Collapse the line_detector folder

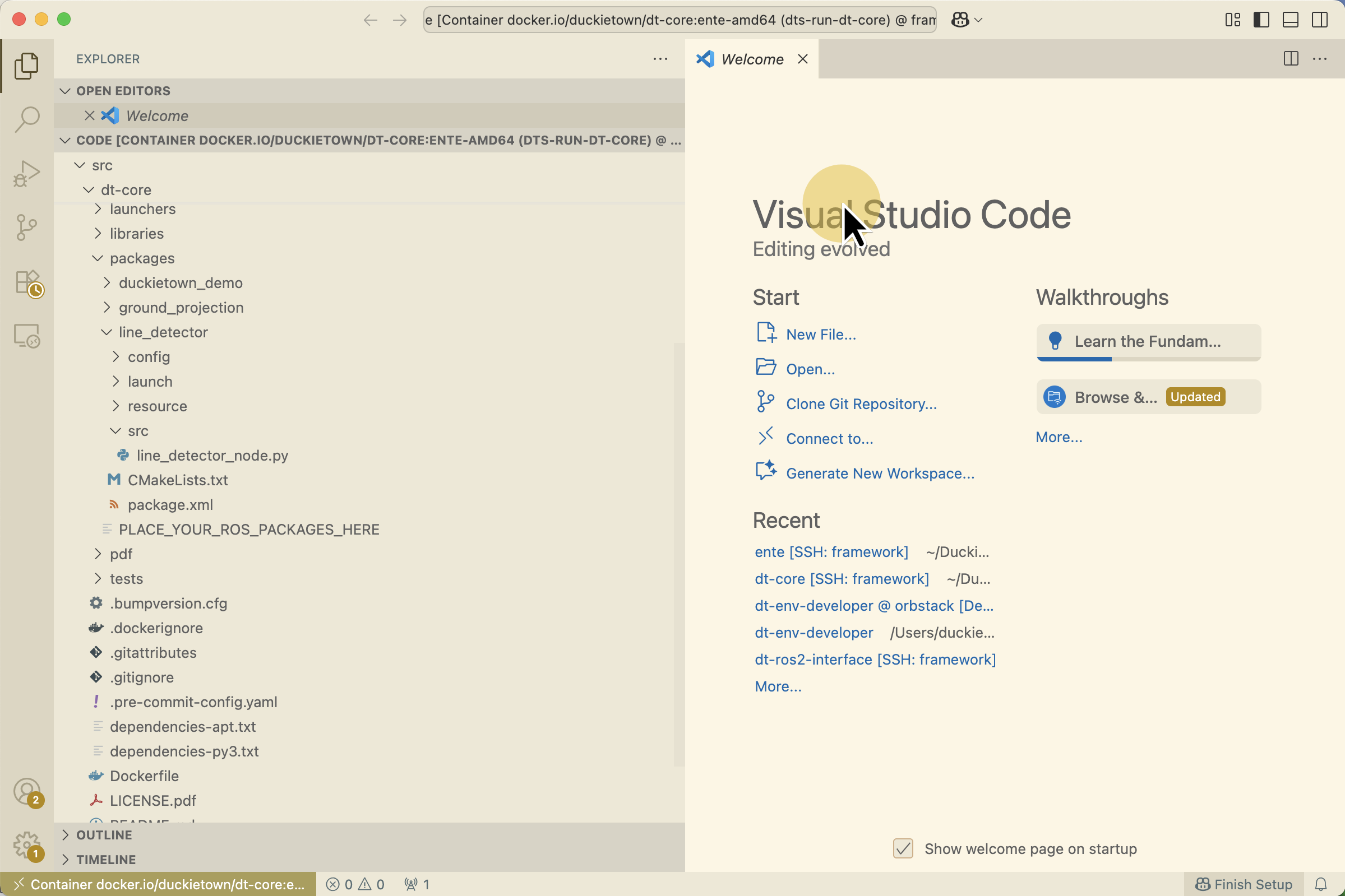click(x=163, y=332)
